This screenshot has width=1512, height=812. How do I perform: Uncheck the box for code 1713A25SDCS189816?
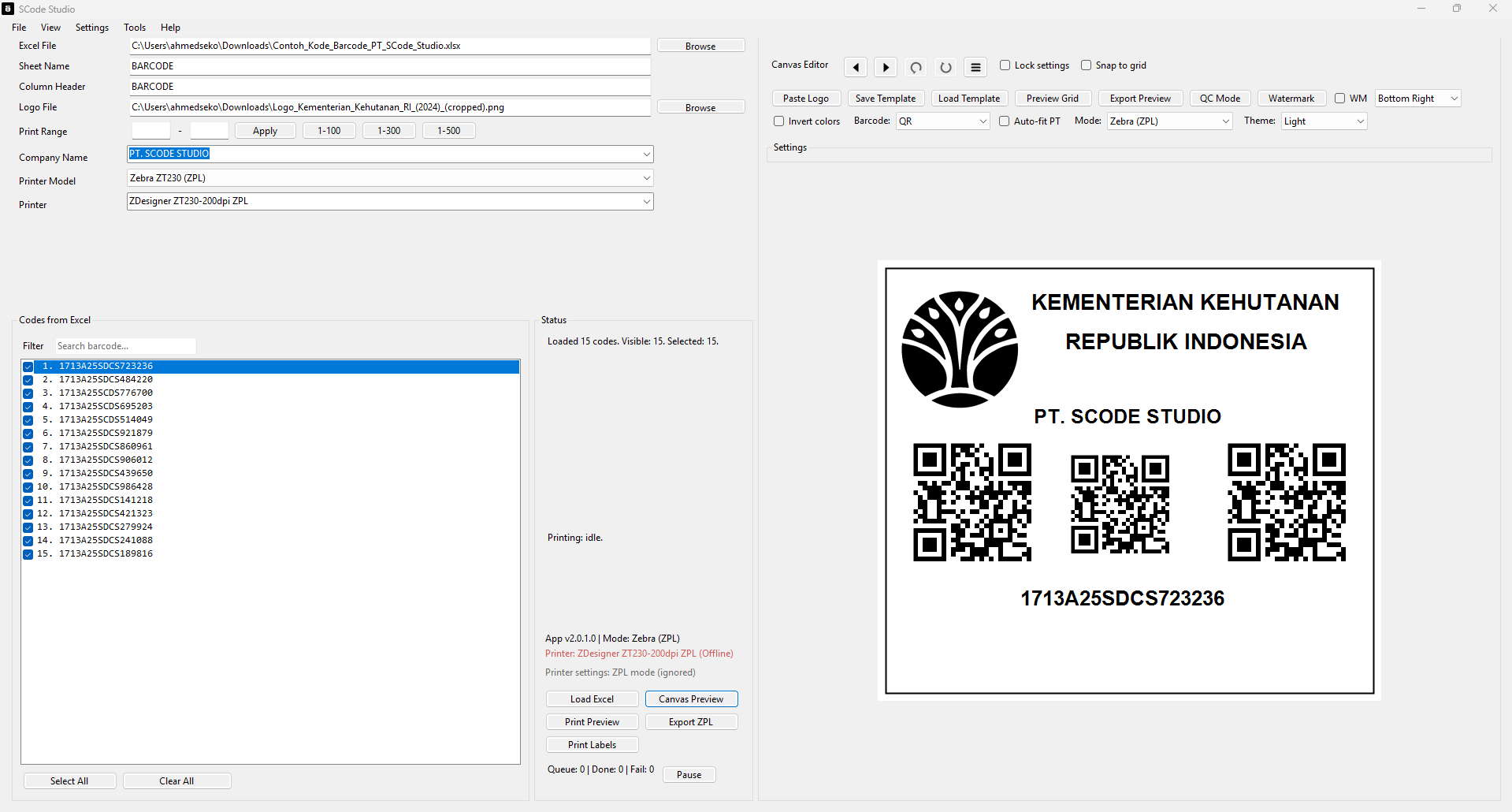click(28, 554)
